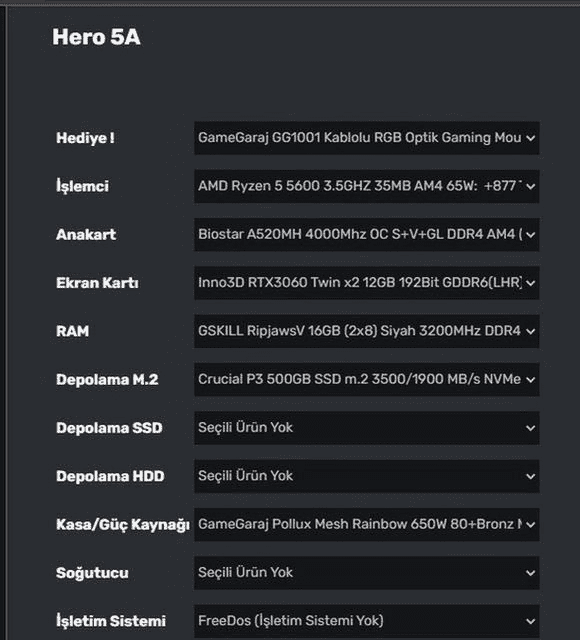Click the Soğutucu label
Viewport: 580px width, 640px height.
pyautogui.click(x=92, y=573)
